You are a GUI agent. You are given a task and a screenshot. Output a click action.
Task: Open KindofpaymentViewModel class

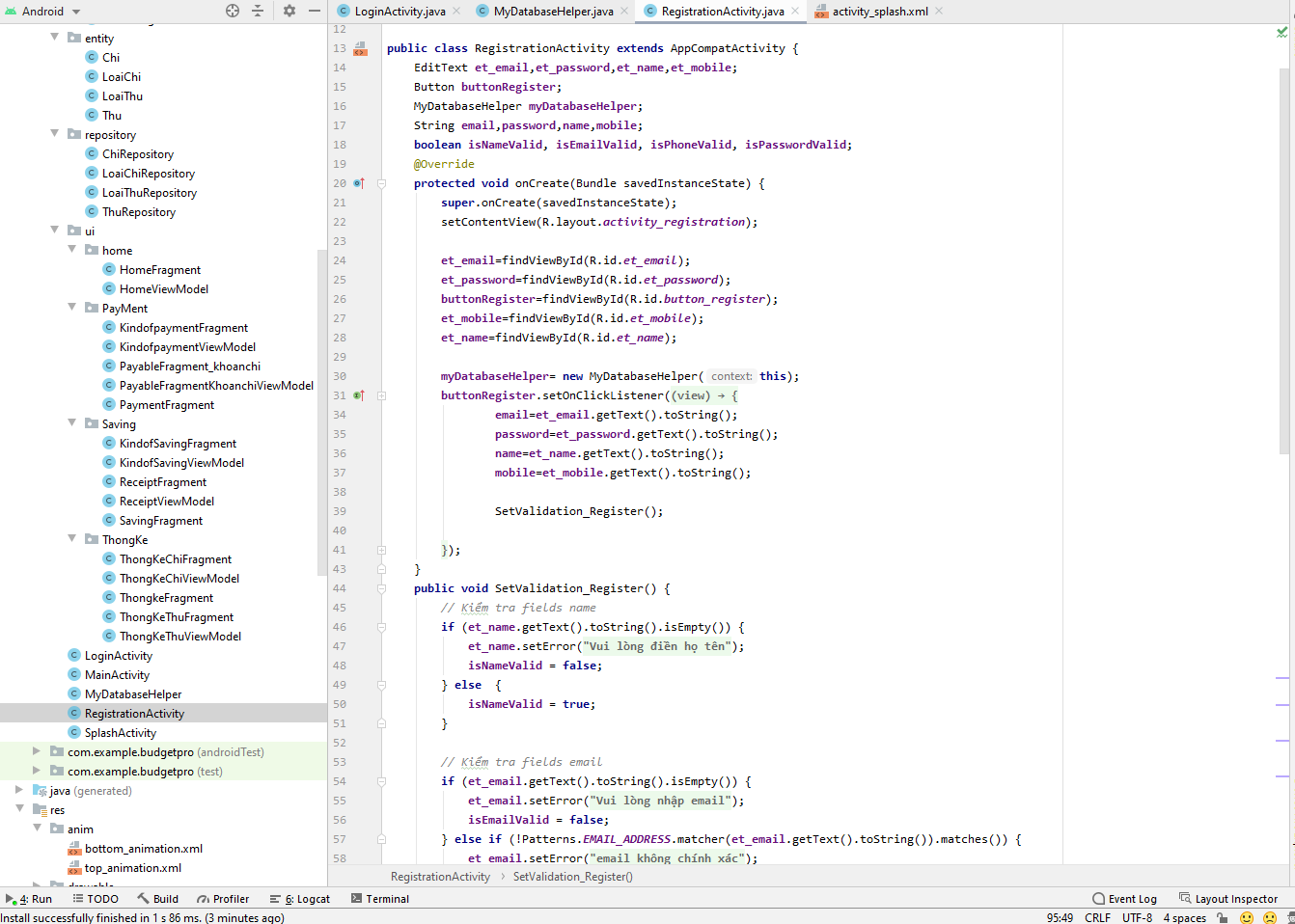coord(187,347)
